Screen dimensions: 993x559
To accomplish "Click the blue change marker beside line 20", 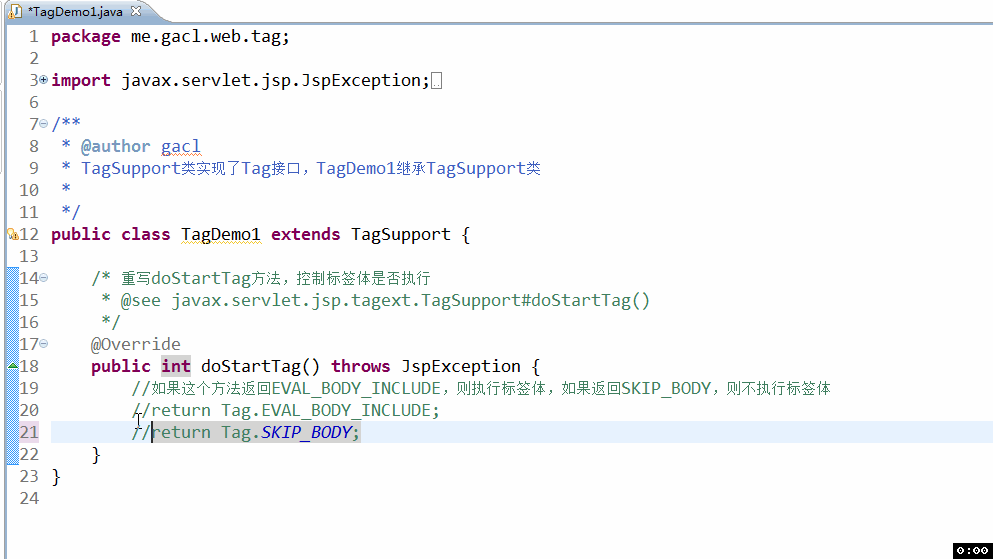I will click(x=13, y=410).
